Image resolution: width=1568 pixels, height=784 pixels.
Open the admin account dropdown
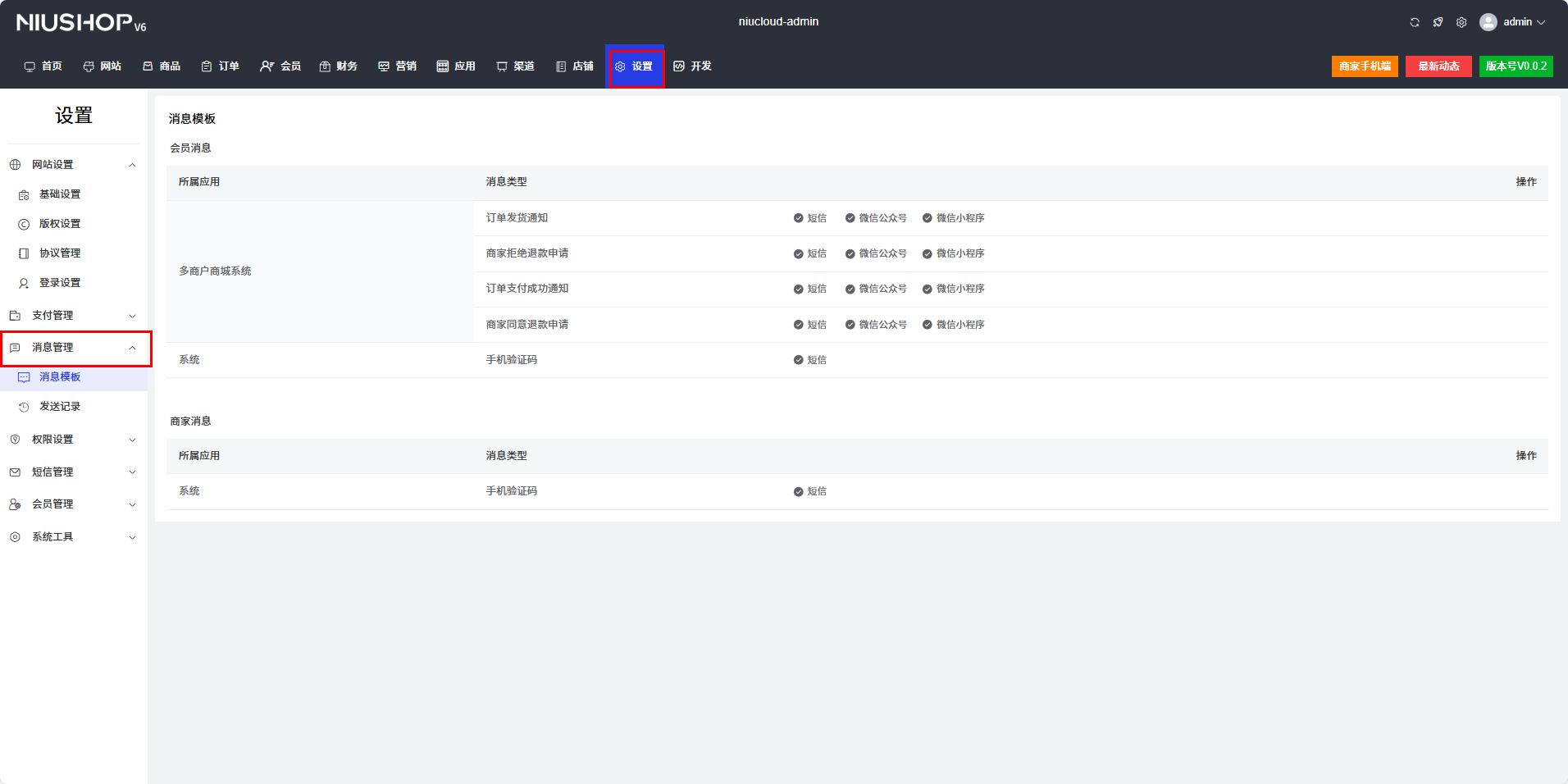[1525, 22]
